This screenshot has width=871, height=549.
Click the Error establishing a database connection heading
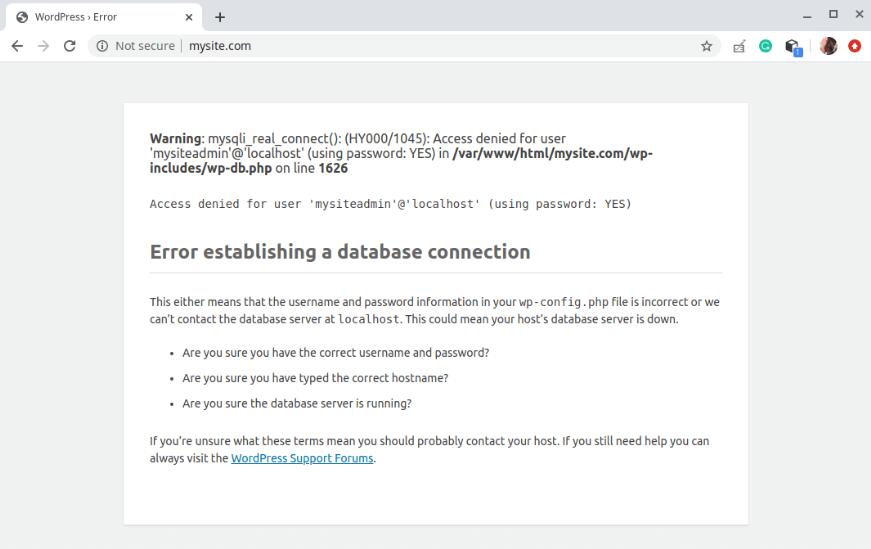click(x=340, y=252)
